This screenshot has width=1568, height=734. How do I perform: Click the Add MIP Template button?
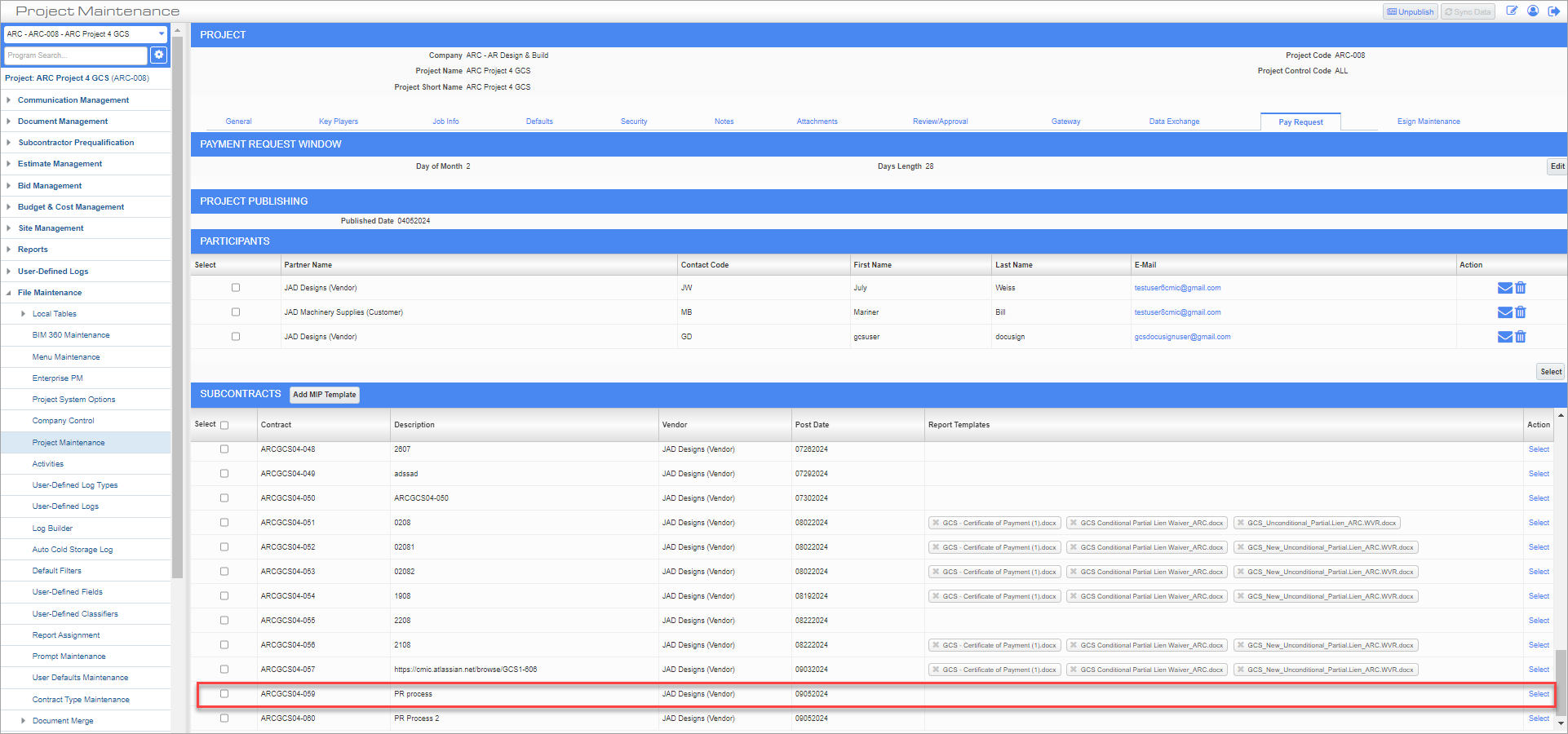[325, 395]
